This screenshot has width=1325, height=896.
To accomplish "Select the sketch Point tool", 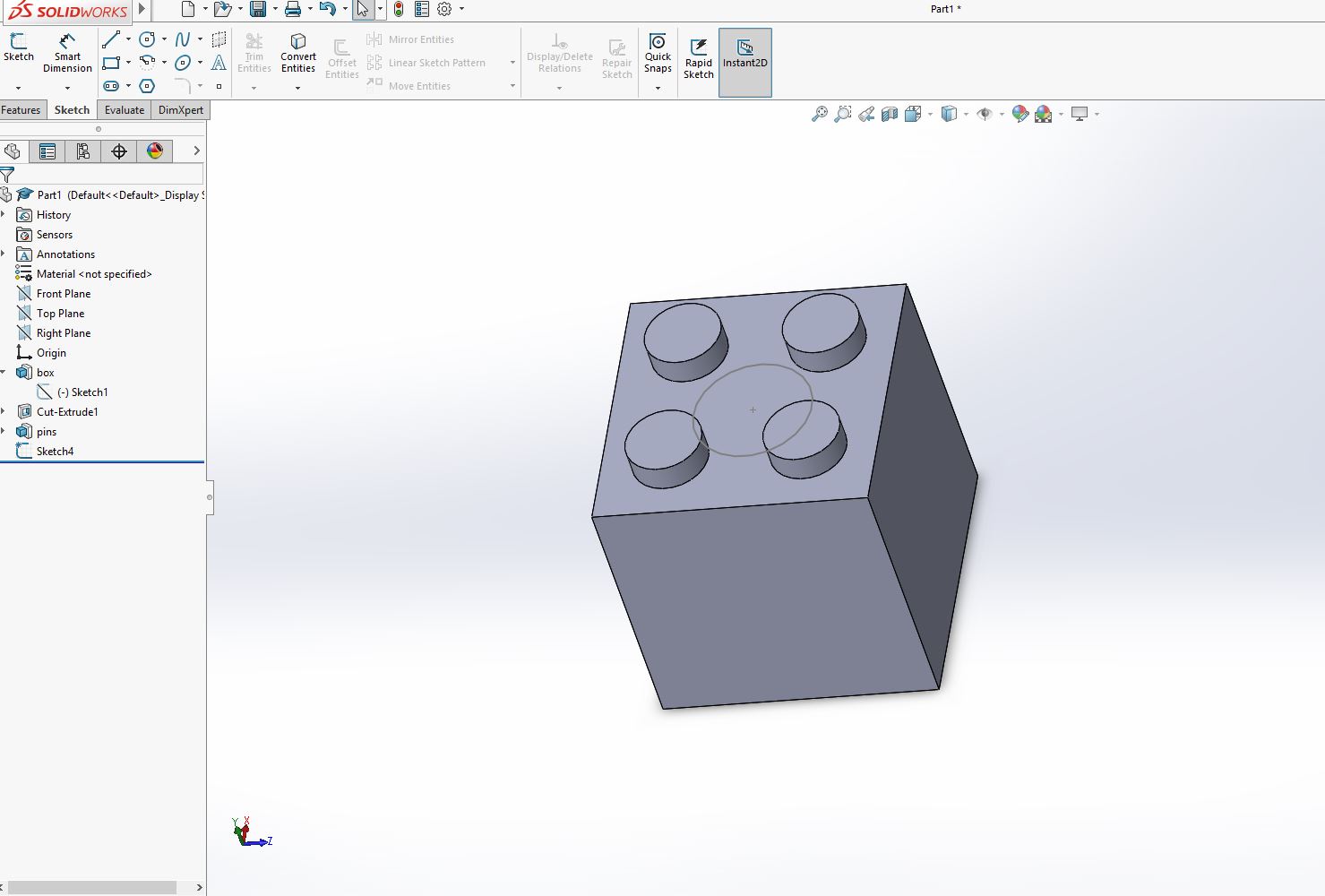I will (219, 86).
